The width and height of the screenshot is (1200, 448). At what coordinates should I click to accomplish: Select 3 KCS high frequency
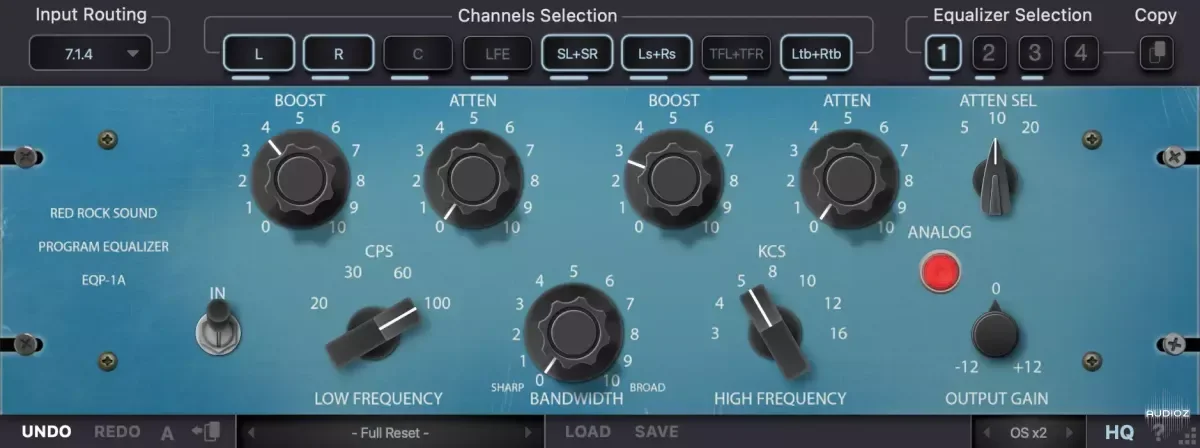pyautogui.click(x=714, y=333)
